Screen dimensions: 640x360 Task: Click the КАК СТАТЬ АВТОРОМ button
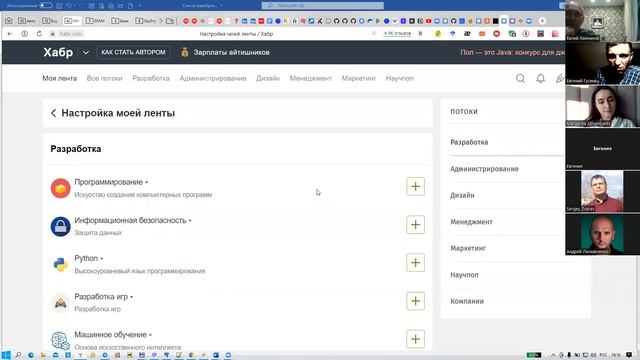pos(133,52)
